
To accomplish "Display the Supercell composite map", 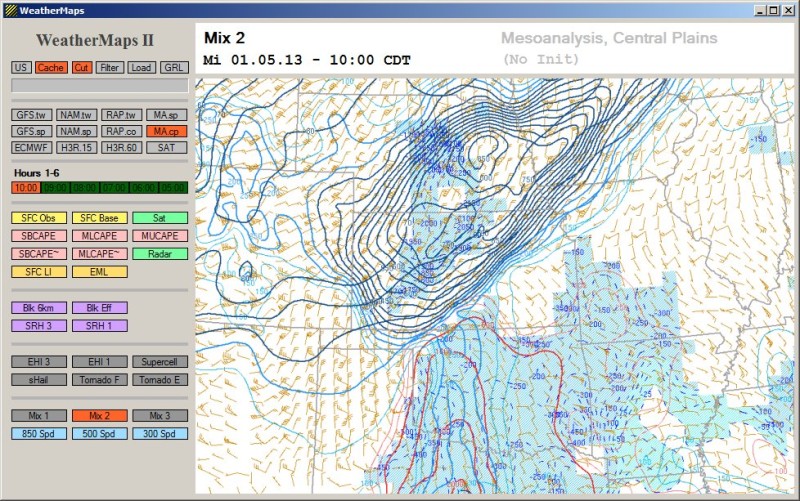I will pyautogui.click(x=159, y=361).
